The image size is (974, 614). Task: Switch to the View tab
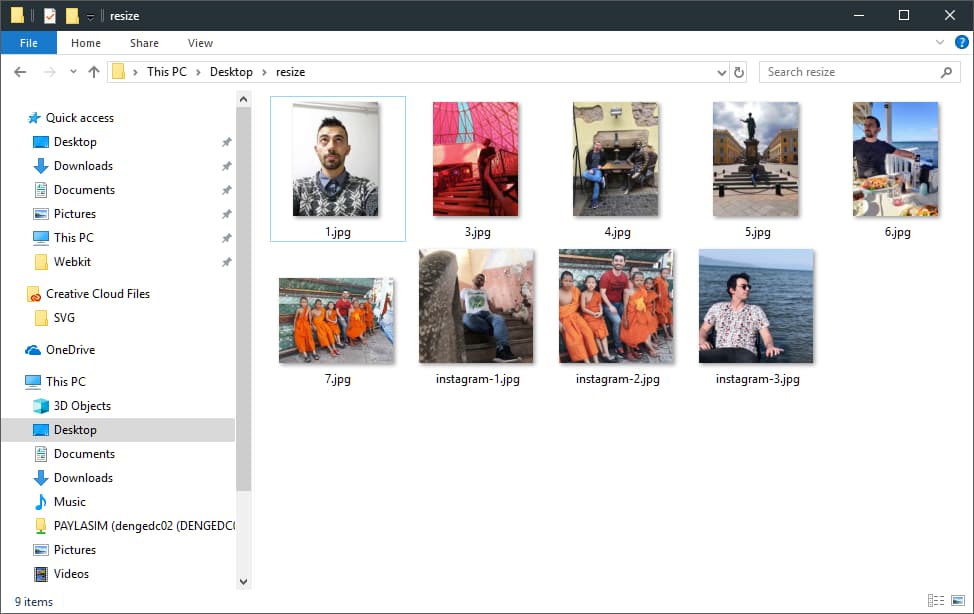point(200,43)
